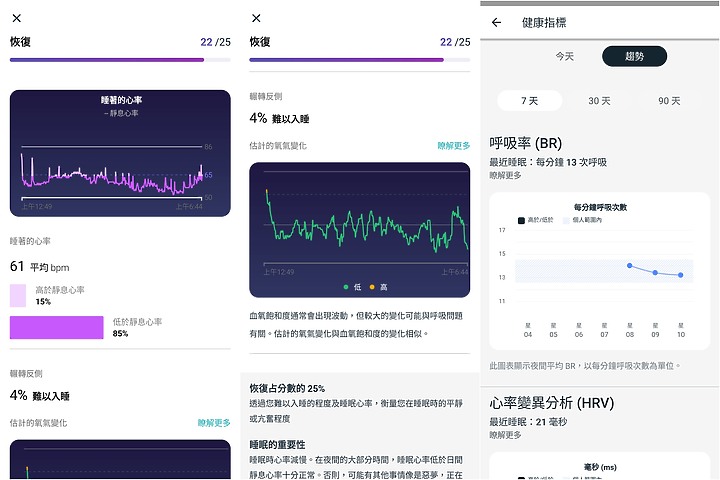Choose the 7 天 range

[x=529, y=101]
